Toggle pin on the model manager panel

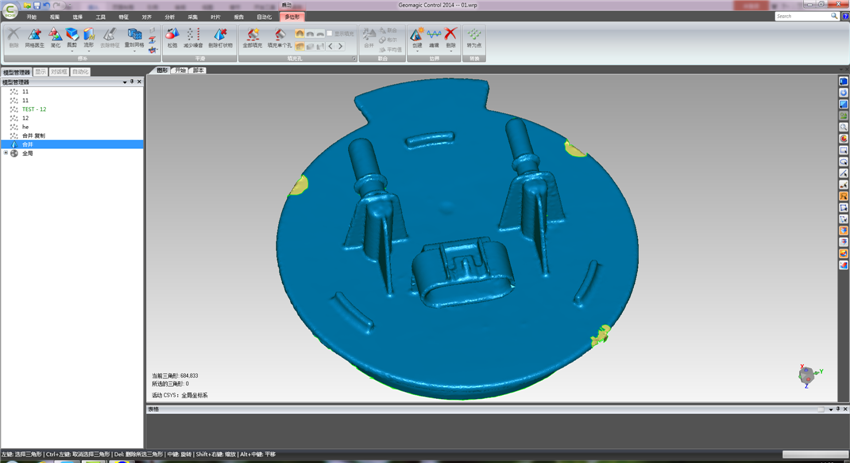[x=132, y=82]
